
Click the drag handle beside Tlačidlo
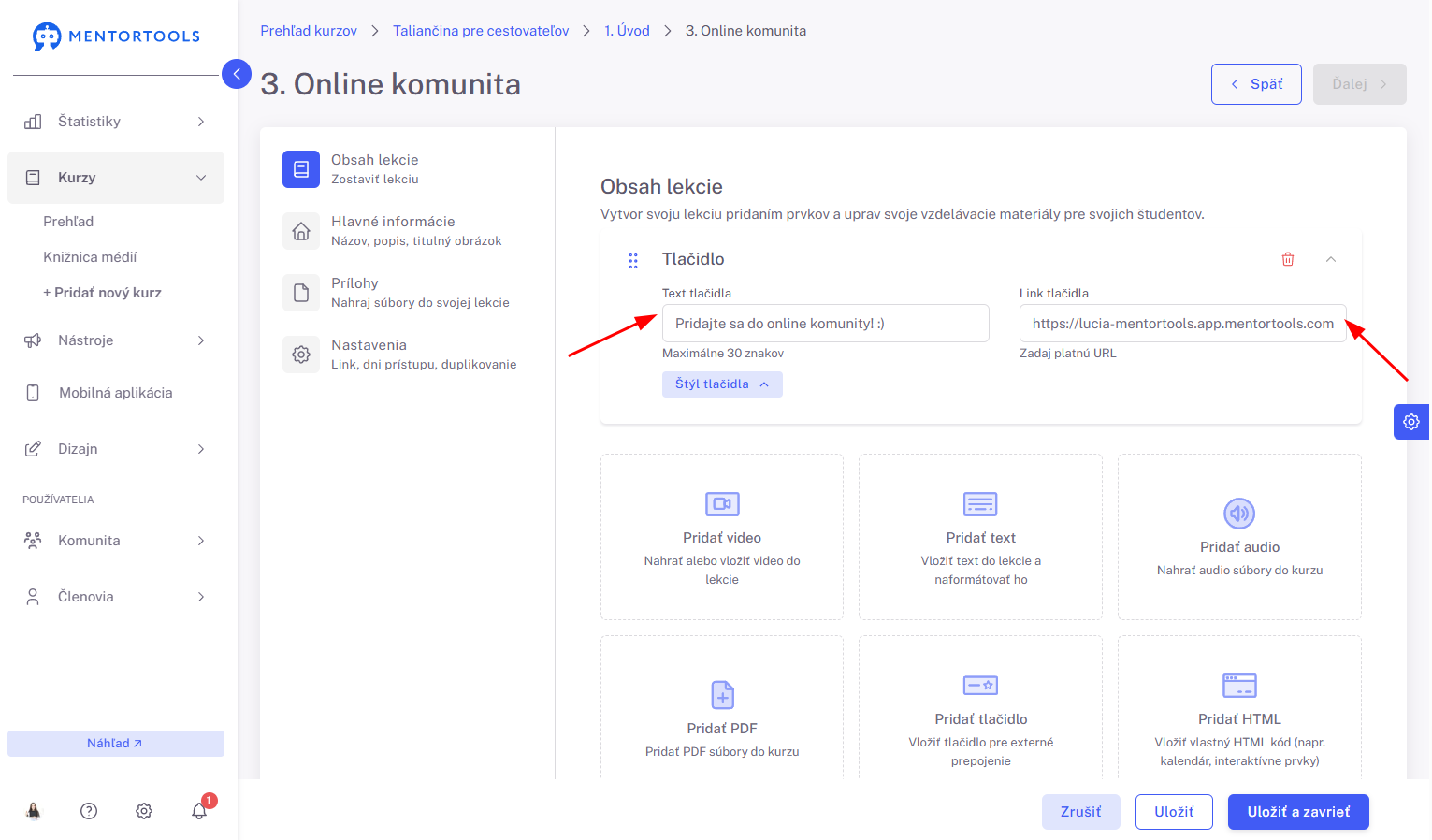click(633, 261)
